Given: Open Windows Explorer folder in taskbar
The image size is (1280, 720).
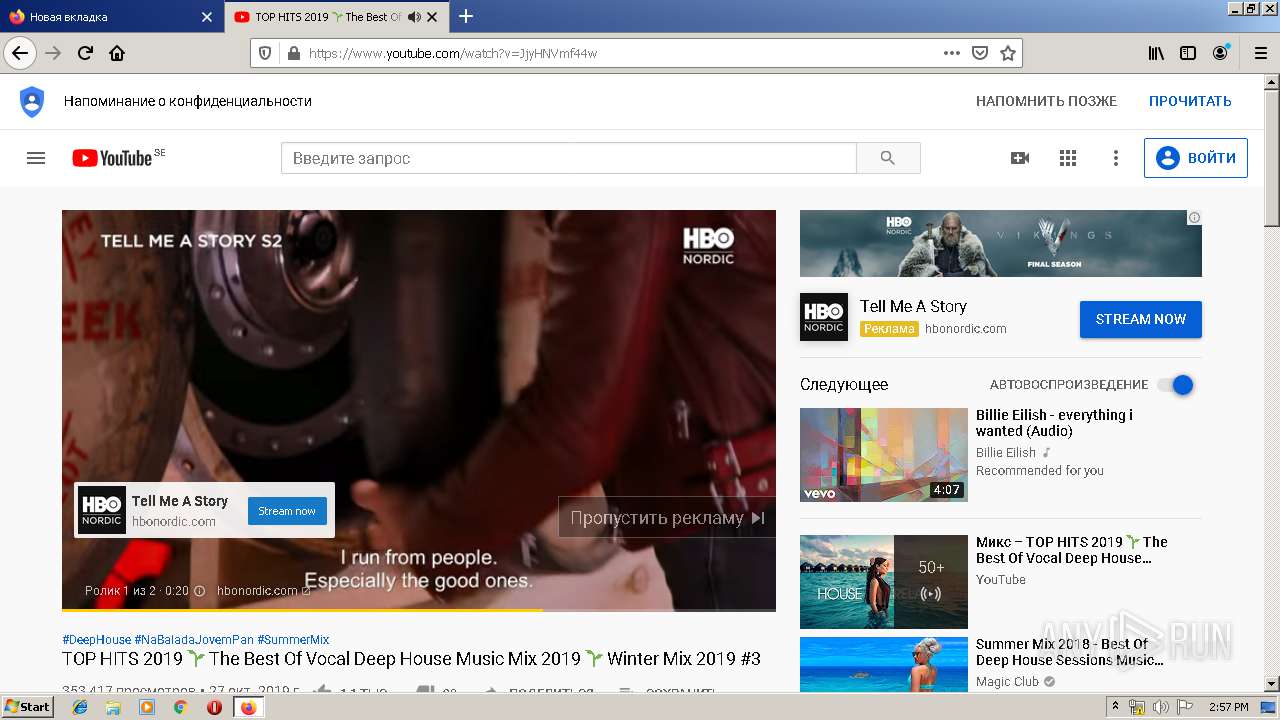Looking at the screenshot, I should click(x=113, y=707).
